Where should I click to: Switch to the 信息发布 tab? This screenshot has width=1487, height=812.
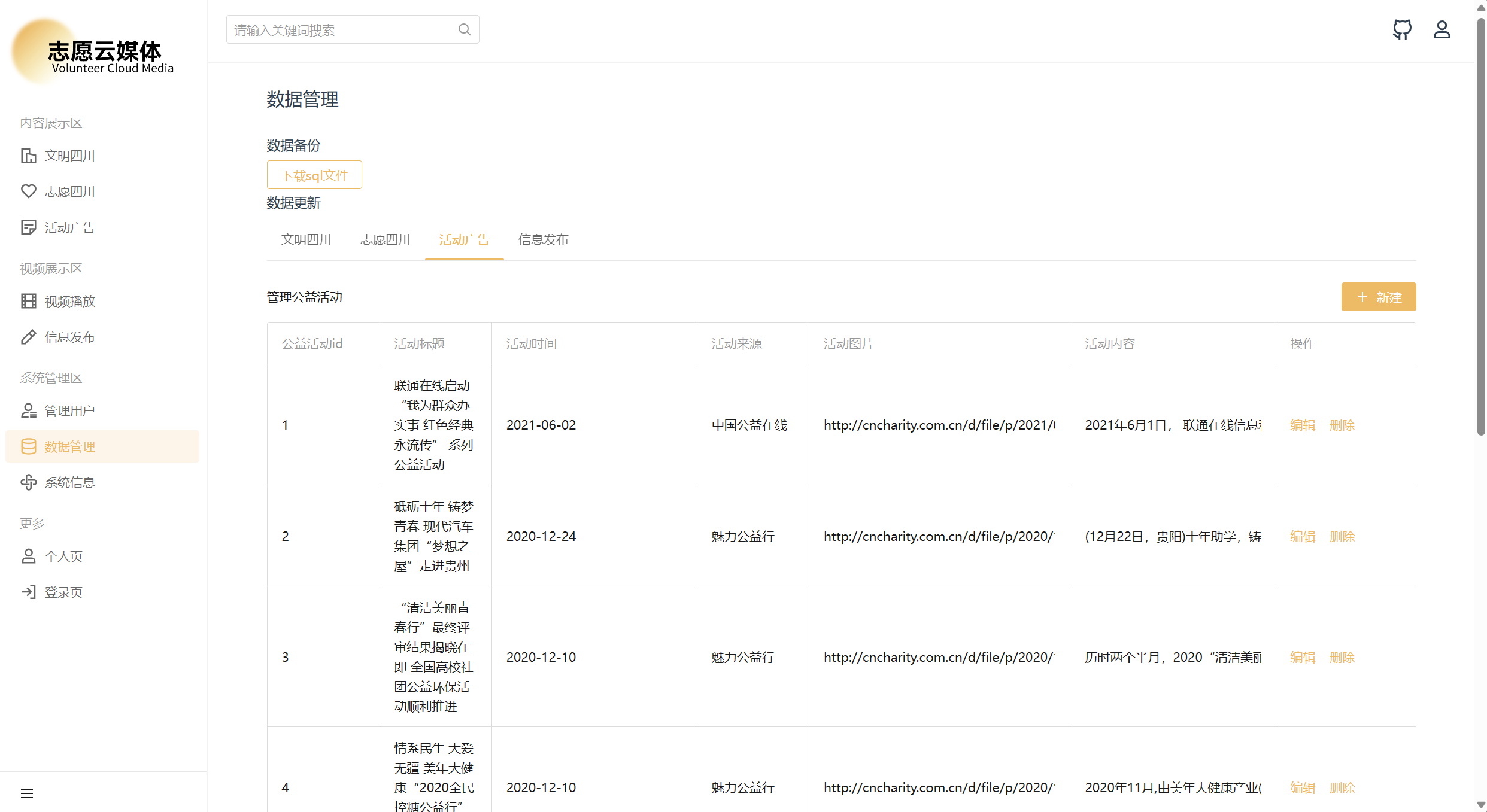[542, 240]
